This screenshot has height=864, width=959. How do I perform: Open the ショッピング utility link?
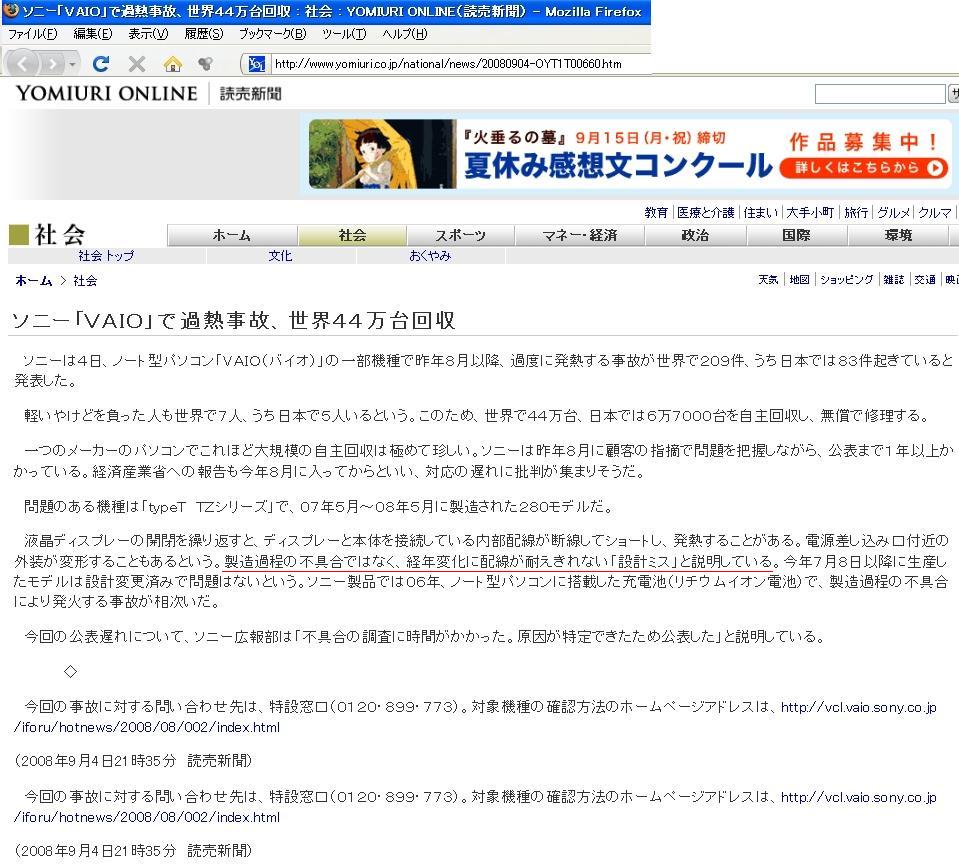pos(846,279)
